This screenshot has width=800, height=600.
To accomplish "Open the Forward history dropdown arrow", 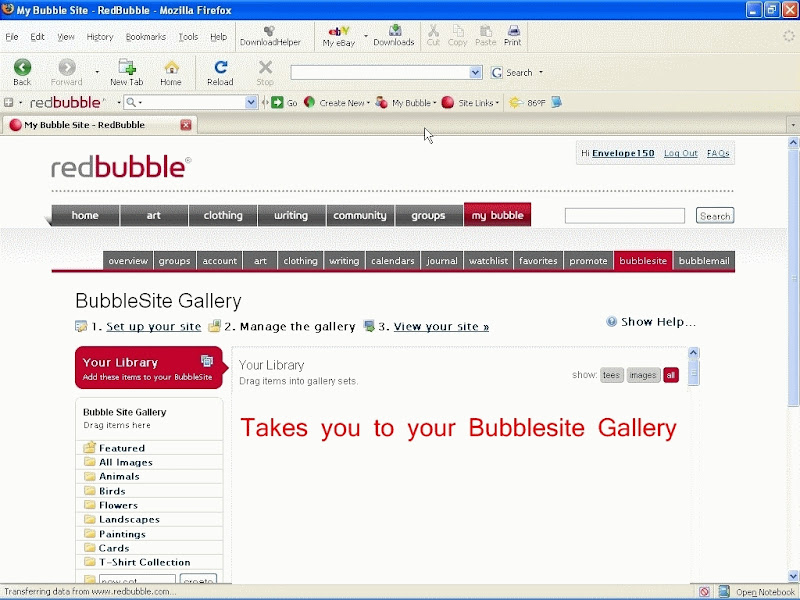I will coord(97,72).
